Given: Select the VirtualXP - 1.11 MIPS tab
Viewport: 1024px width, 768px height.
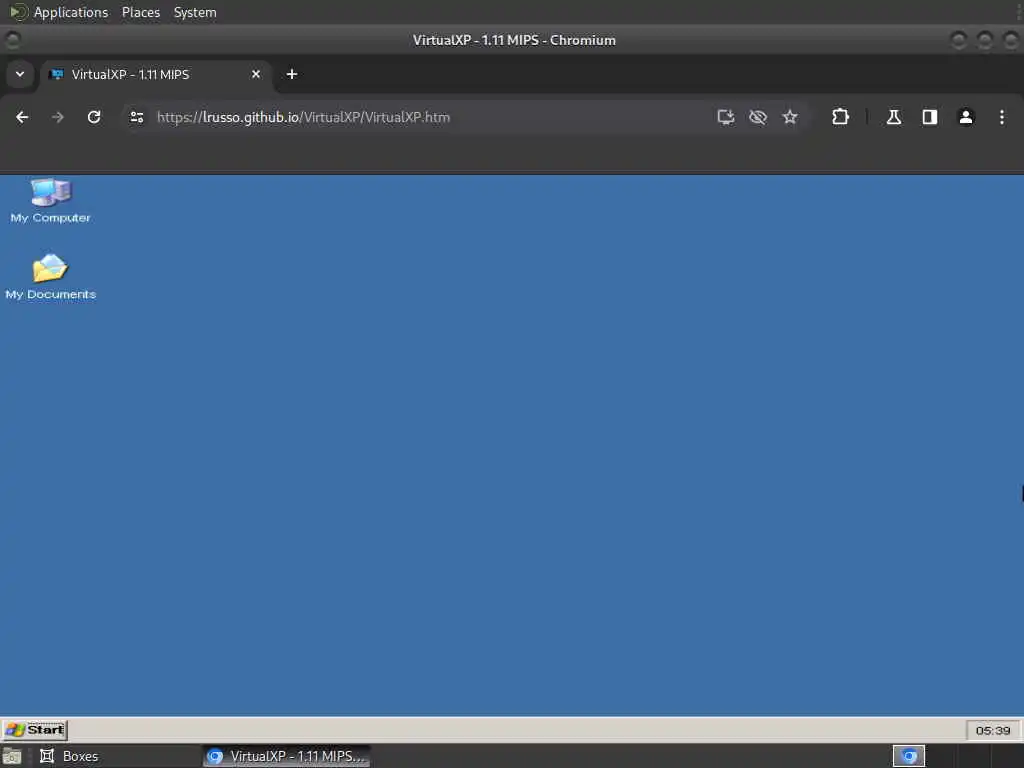Looking at the screenshot, I should (155, 74).
